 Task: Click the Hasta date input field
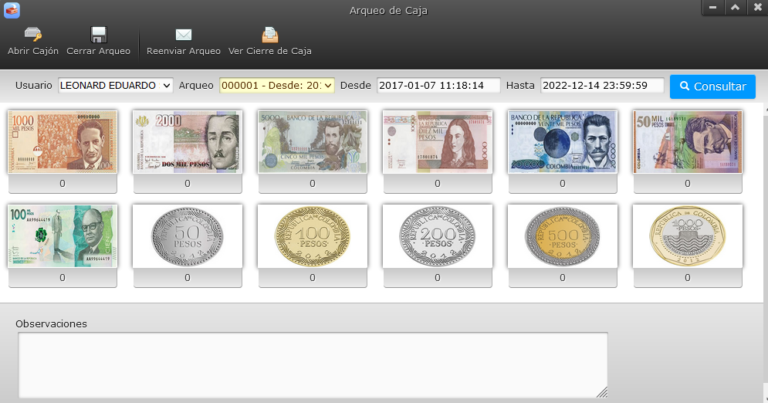pyautogui.click(x=602, y=86)
